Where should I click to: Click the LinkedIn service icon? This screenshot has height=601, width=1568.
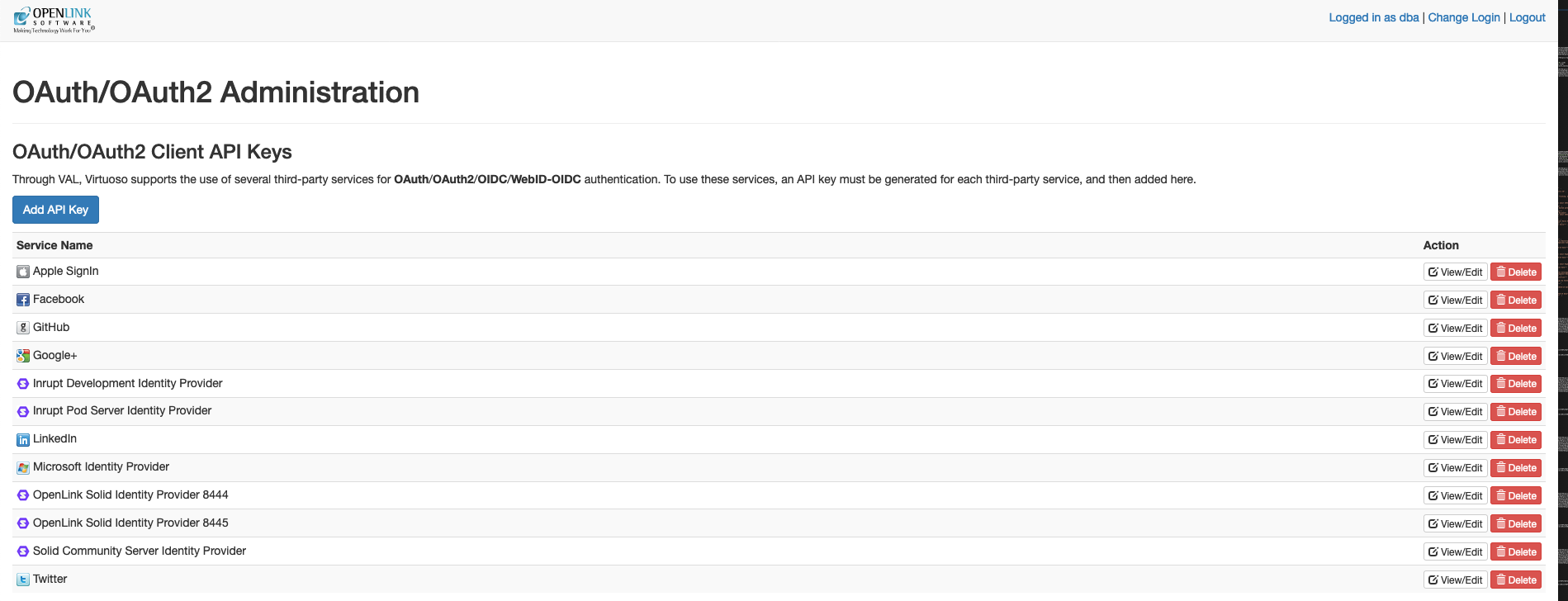[23, 439]
